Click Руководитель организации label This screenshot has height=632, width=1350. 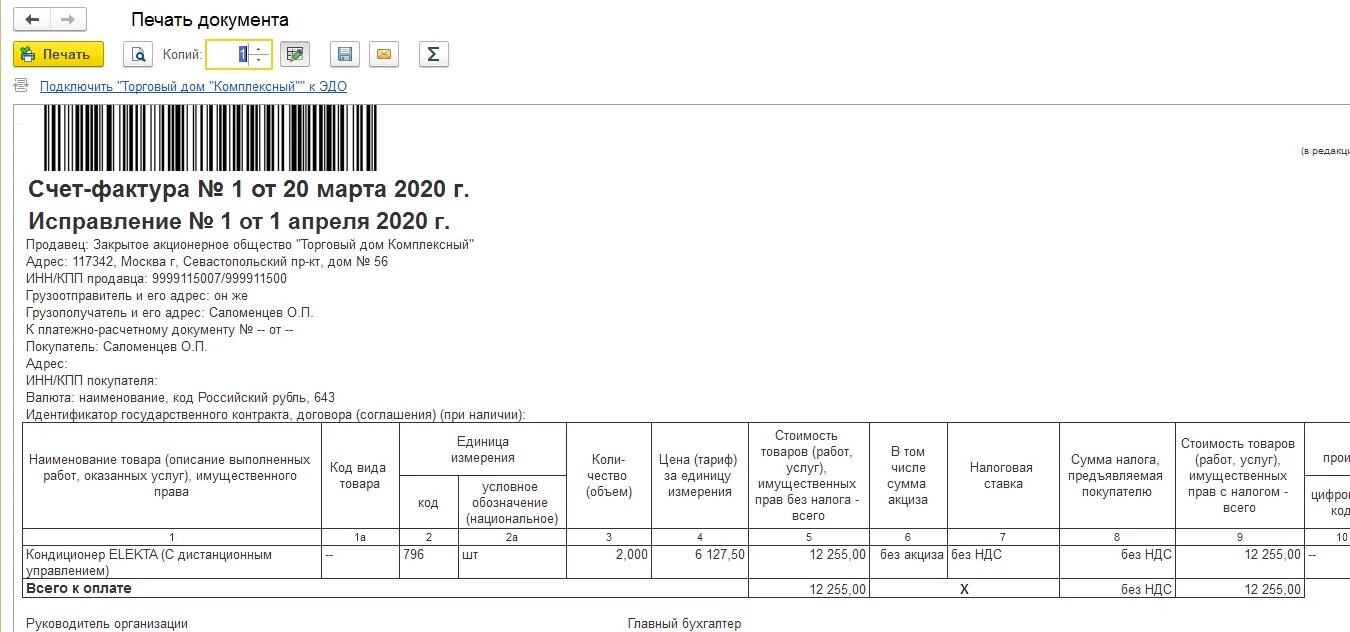(107, 623)
